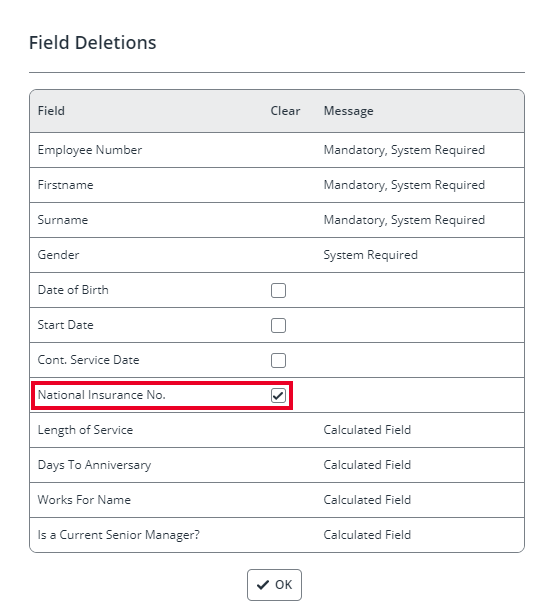Click the Field Deletions heading
The image size is (555, 603).
[x=93, y=43]
